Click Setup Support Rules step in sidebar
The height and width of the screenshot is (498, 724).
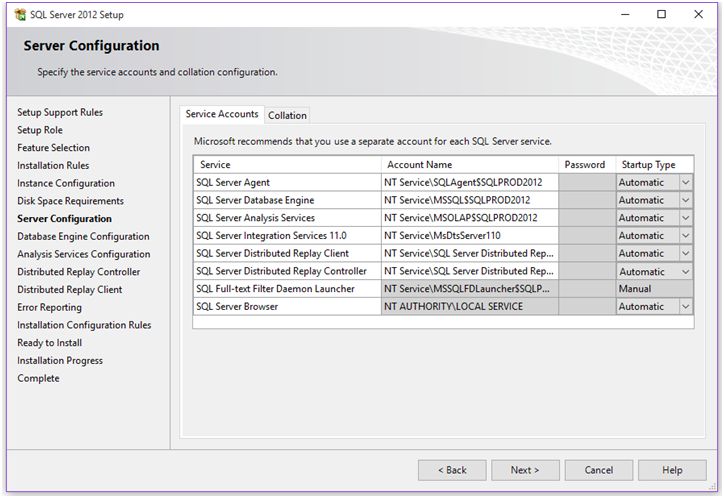pos(60,113)
